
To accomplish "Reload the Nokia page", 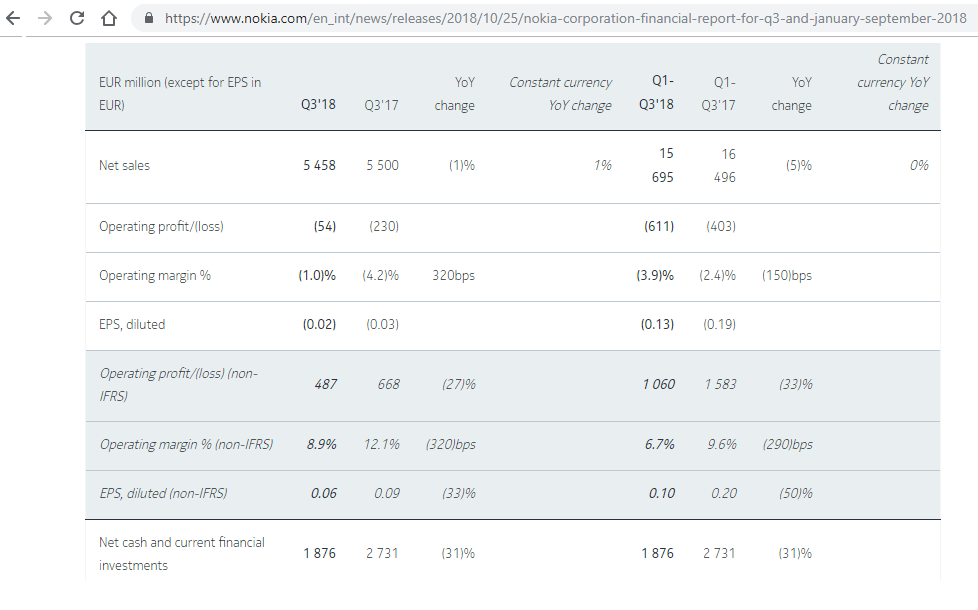I will [77, 18].
